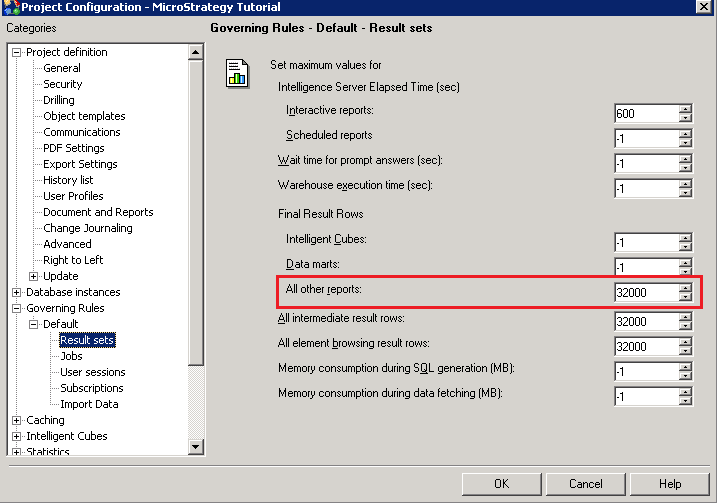Expand the Caching category
717x503 pixels.
coord(16,420)
